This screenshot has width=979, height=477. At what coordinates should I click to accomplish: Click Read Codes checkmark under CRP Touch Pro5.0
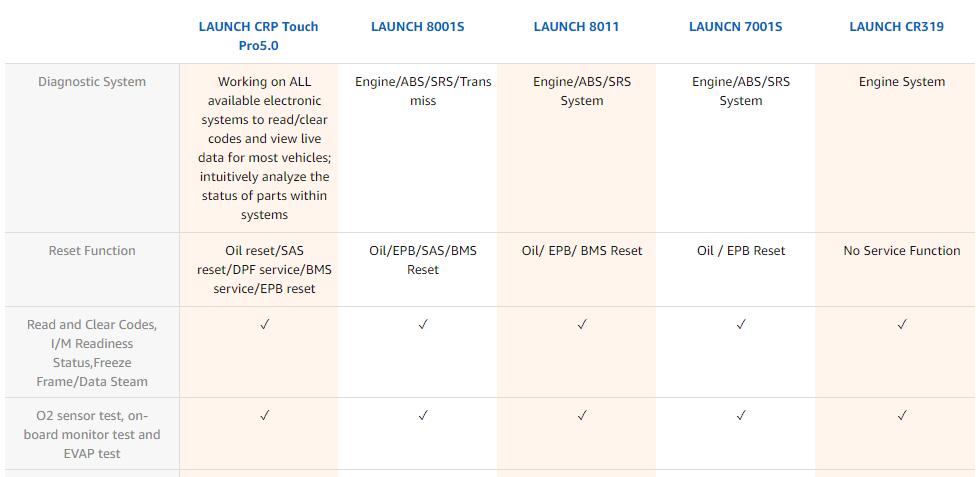(x=265, y=324)
